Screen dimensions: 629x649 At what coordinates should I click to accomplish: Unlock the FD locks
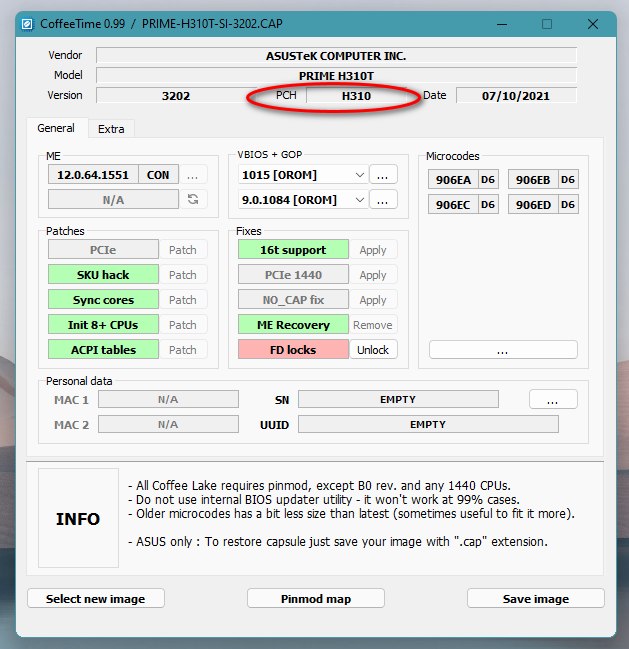pyautogui.click(x=373, y=350)
